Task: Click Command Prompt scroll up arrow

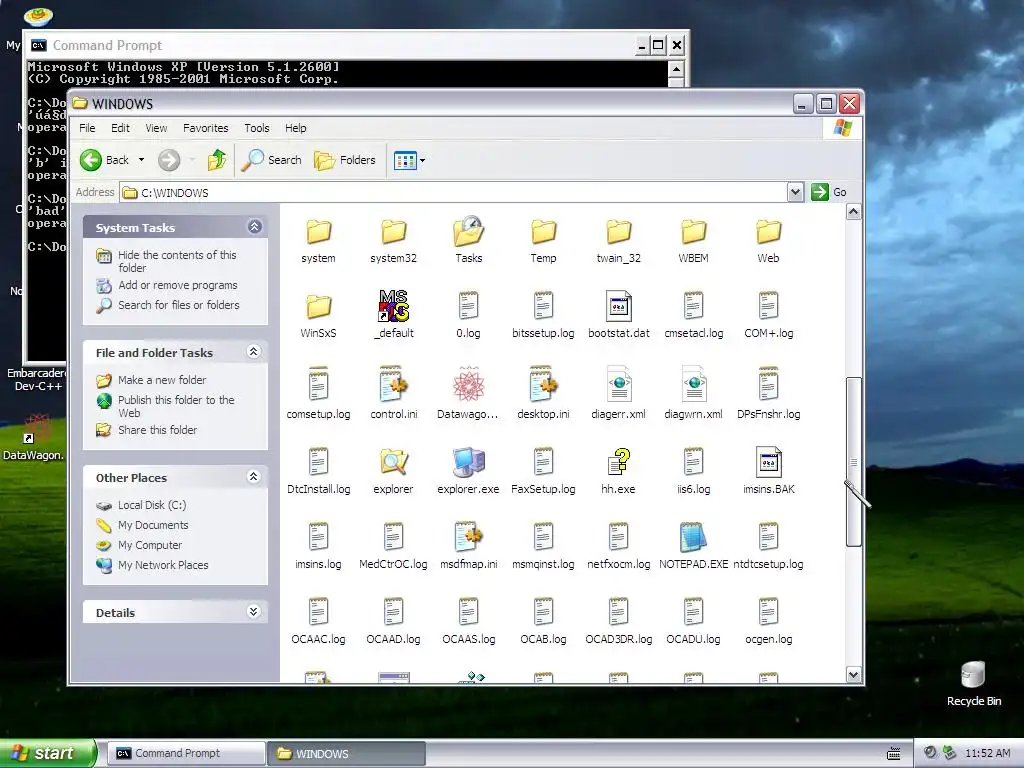Action: click(x=676, y=69)
